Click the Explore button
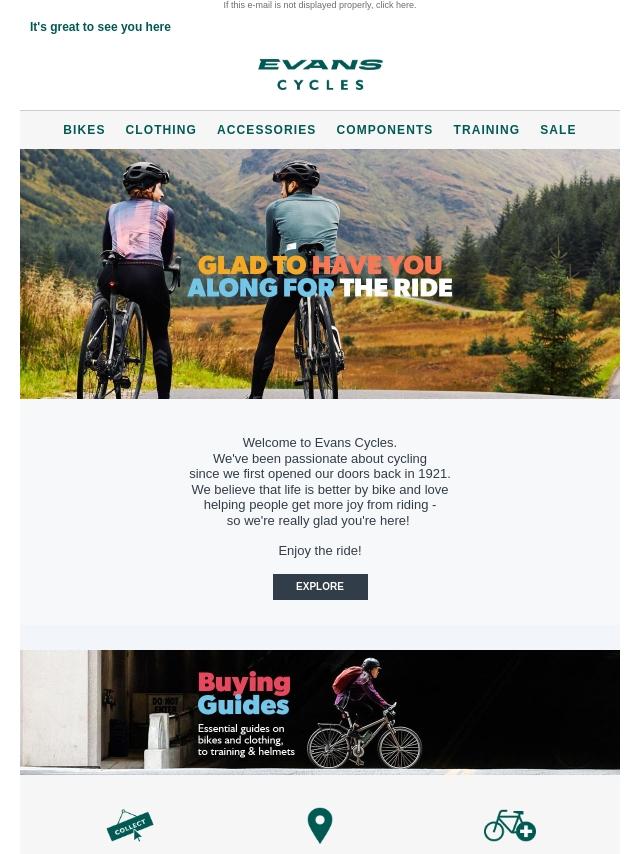This screenshot has width=640, height=854. pos(320,587)
